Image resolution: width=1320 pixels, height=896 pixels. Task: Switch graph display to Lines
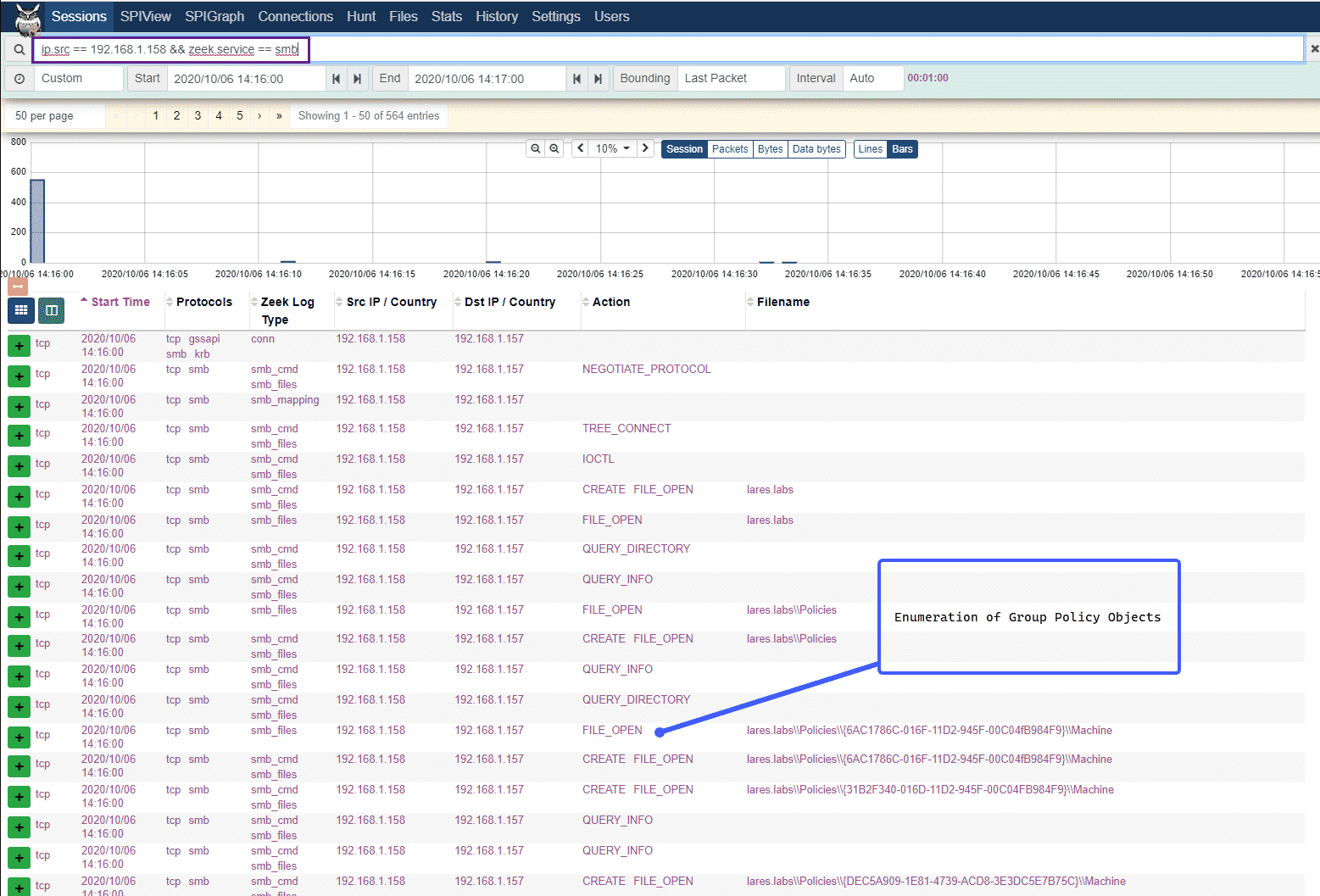point(870,149)
